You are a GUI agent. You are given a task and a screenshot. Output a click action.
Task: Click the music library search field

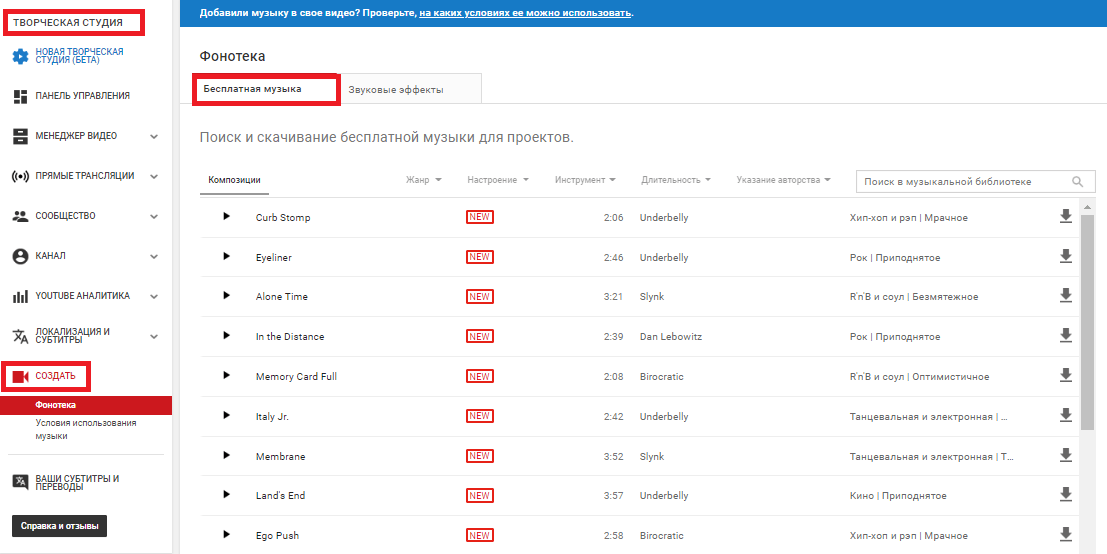pyautogui.click(x=960, y=182)
